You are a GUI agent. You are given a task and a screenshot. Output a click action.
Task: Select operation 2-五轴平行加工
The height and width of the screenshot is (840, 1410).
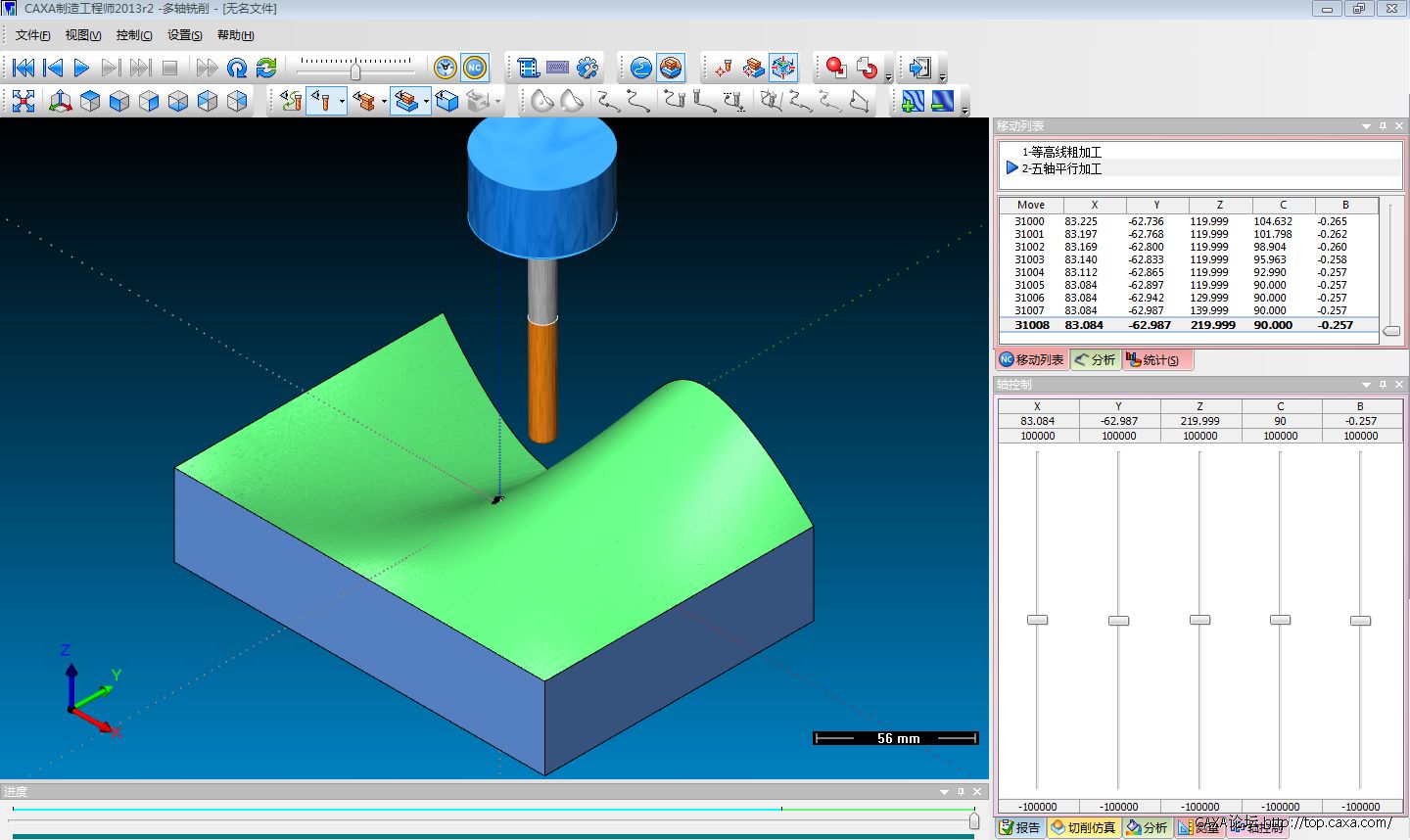click(1061, 168)
